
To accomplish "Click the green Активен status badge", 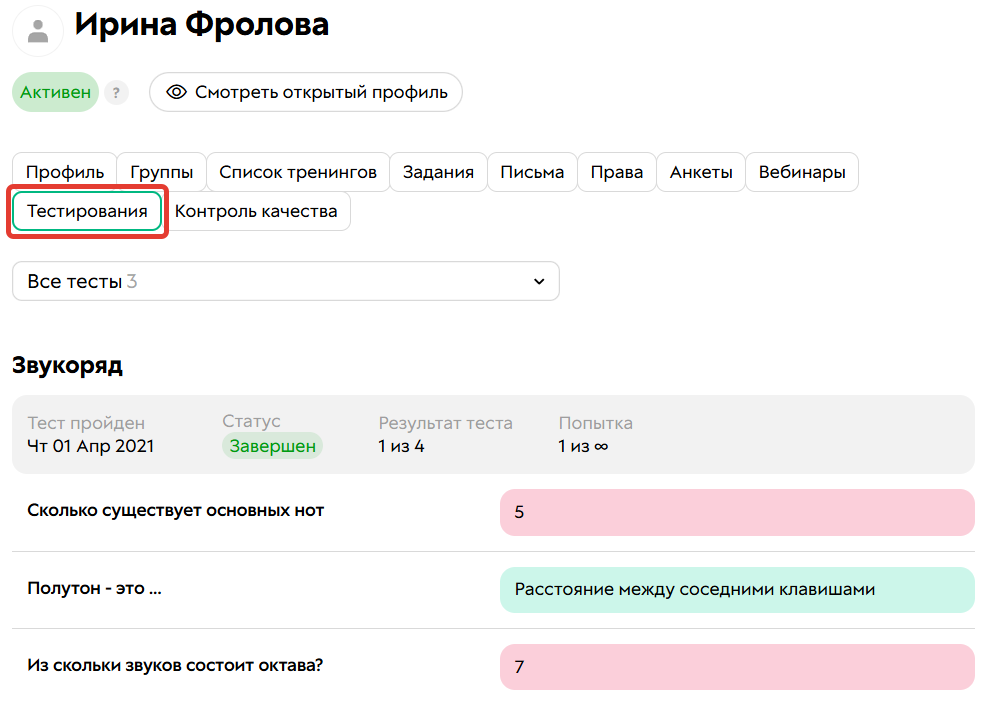I will pyautogui.click(x=55, y=91).
